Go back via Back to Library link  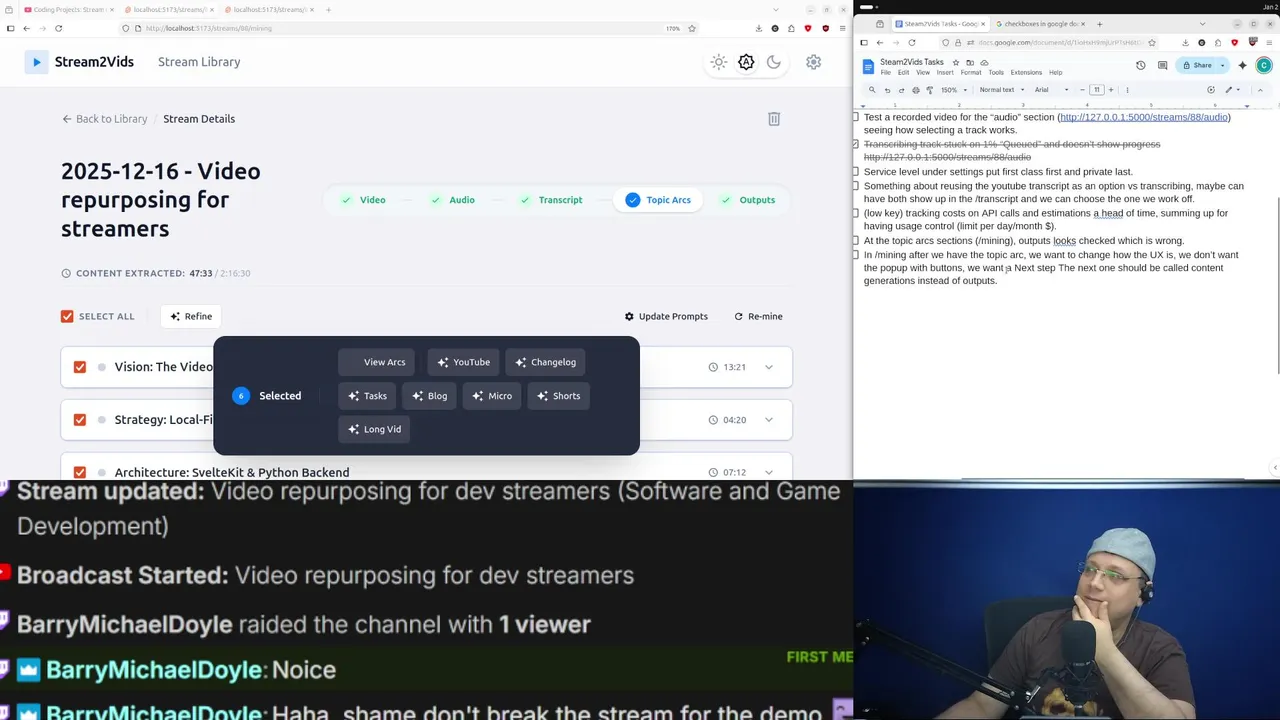click(104, 119)
